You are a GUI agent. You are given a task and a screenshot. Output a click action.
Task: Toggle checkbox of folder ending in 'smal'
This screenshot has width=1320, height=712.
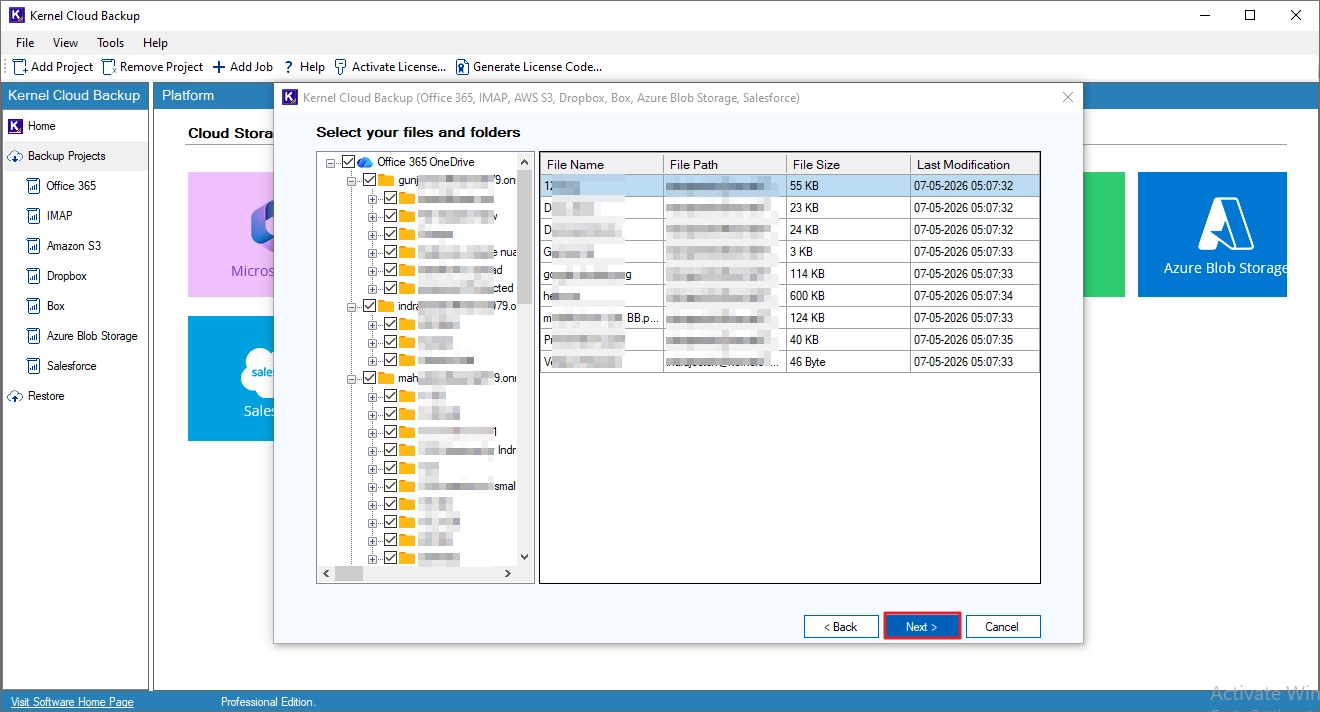coord(390,486)
